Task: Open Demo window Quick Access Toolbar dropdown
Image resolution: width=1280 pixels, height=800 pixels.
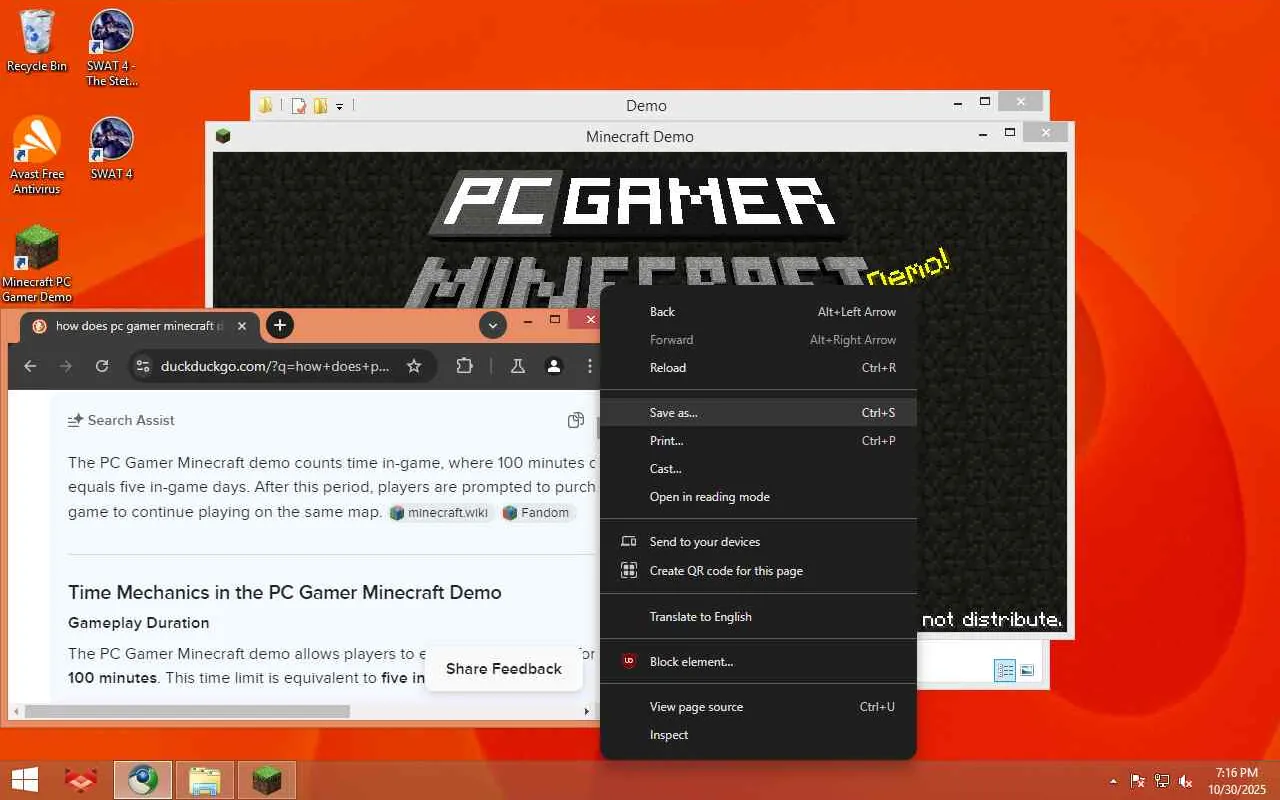Action: (340, 106)
